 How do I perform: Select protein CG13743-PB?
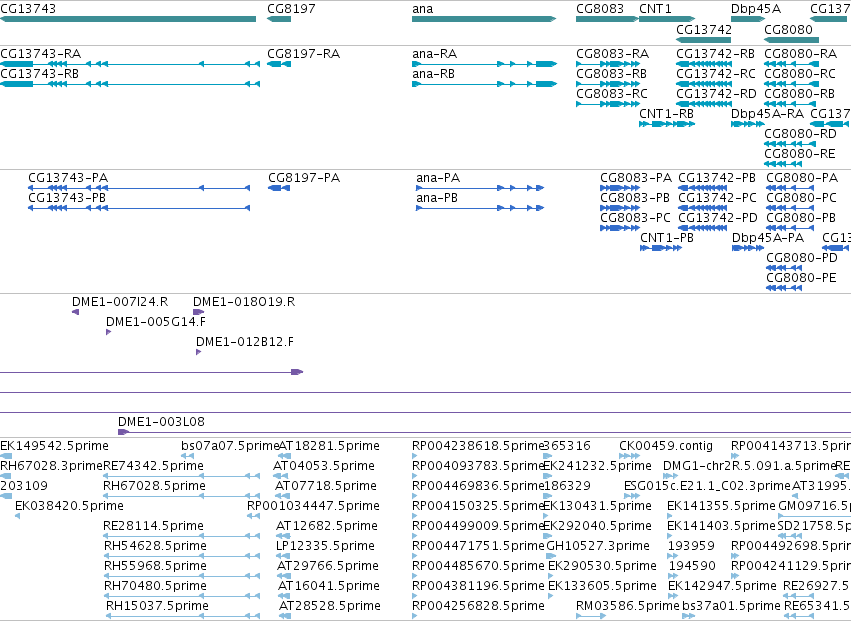point(139,208)
